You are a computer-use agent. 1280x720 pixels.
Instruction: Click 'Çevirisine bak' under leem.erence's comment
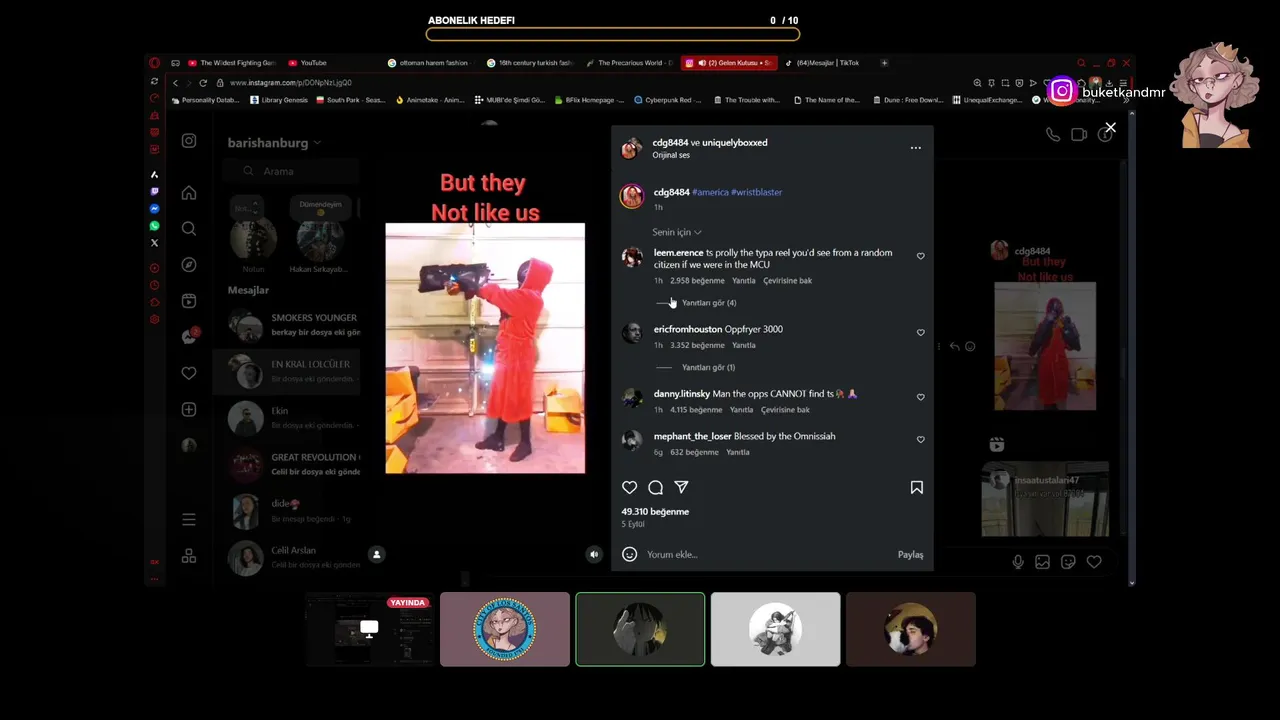click(787, 281)
